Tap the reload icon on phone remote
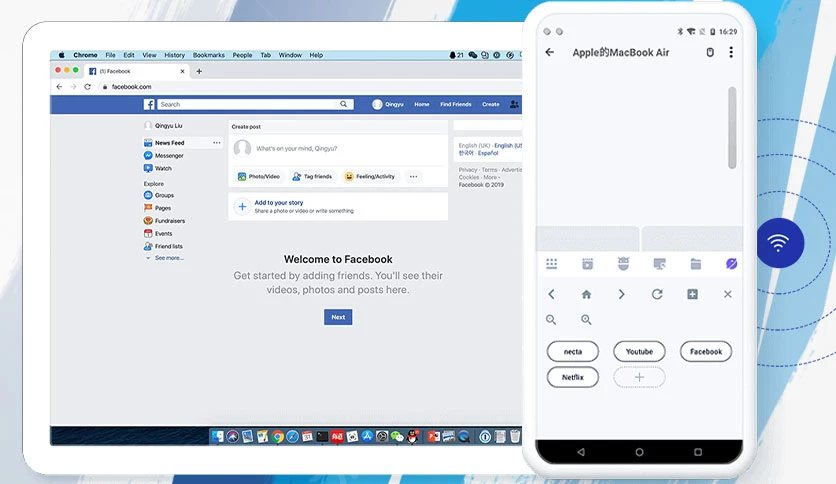 coord(657,294)
